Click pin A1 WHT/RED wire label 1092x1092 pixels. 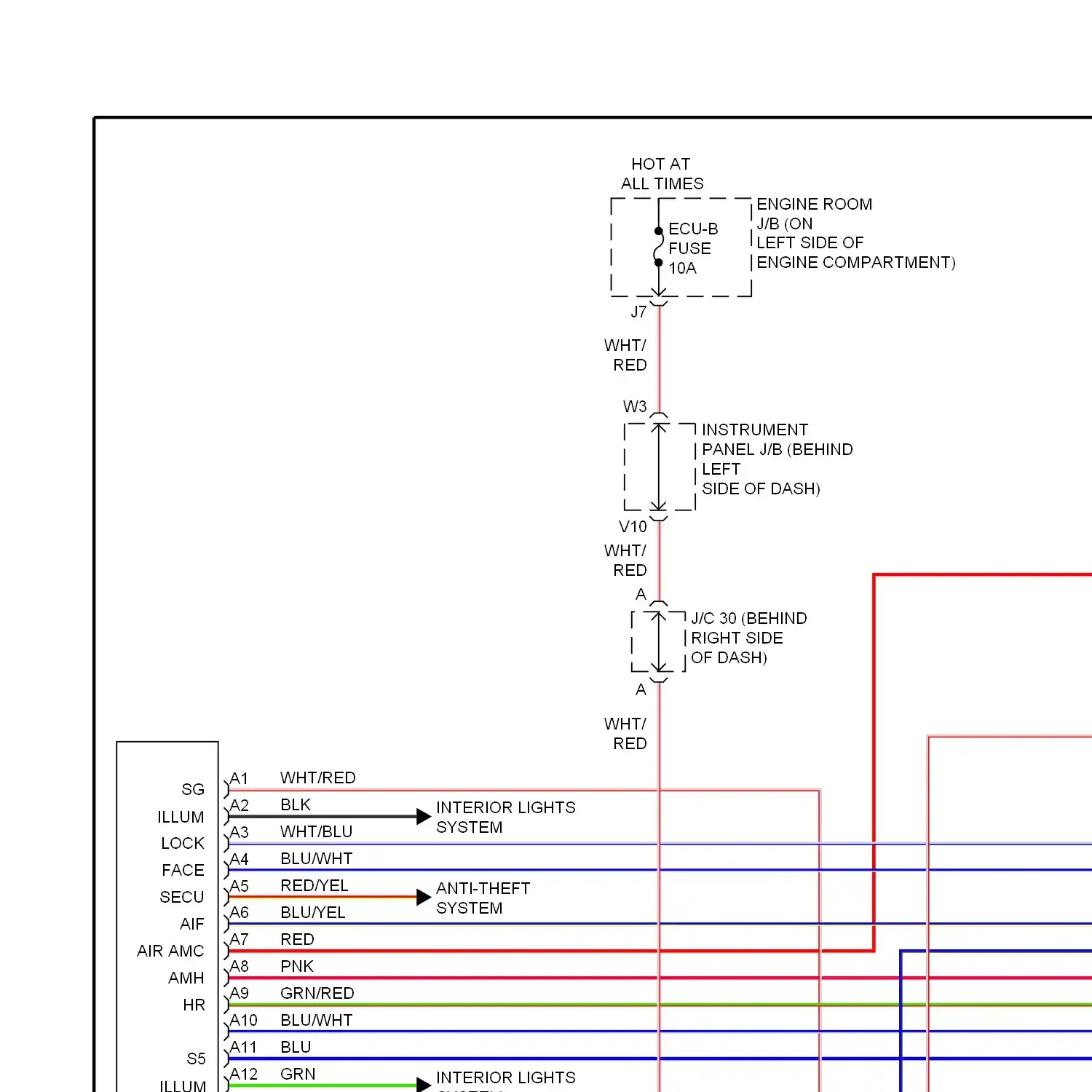click(317, 778)
